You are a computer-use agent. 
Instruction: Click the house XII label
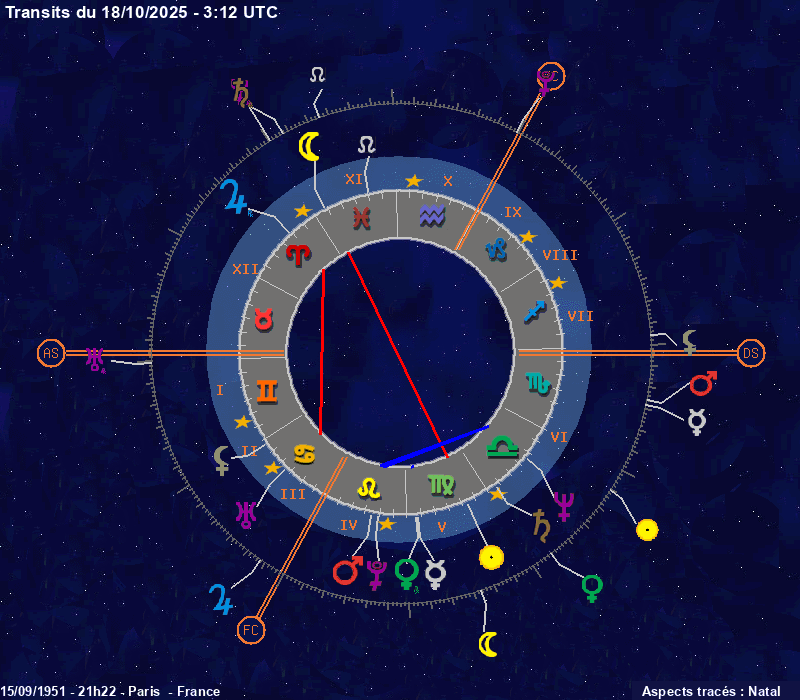tap(245, 269)
